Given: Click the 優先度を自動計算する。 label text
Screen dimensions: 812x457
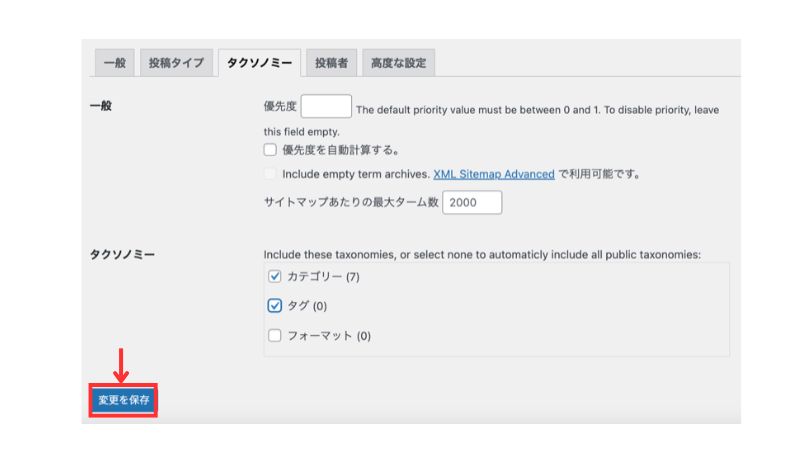Looking at the screenshot, I should (341, 151).
